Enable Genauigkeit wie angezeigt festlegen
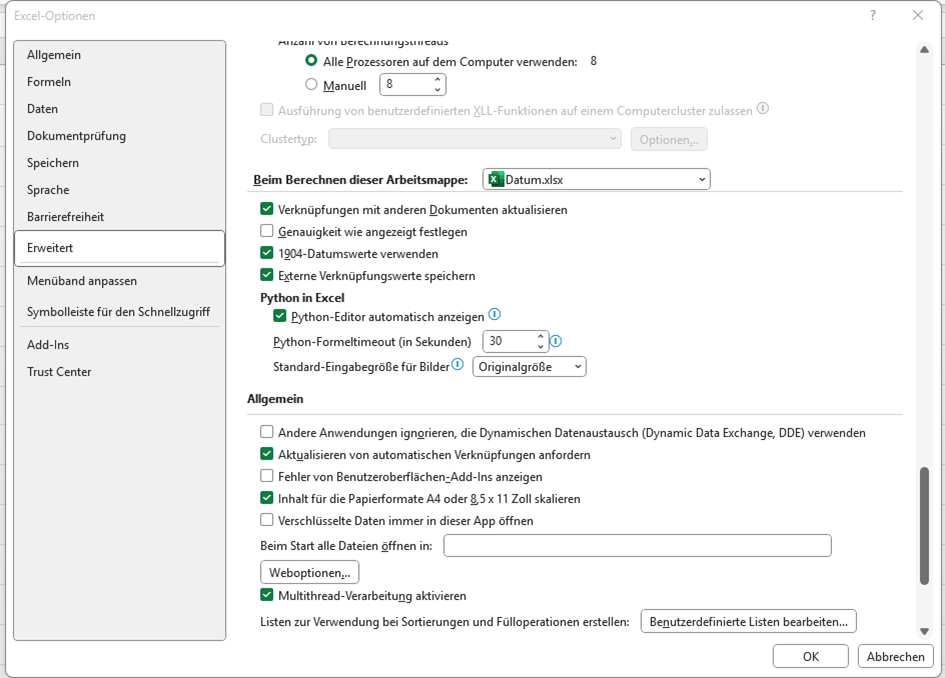945x678 pixels. coord(267,232)
